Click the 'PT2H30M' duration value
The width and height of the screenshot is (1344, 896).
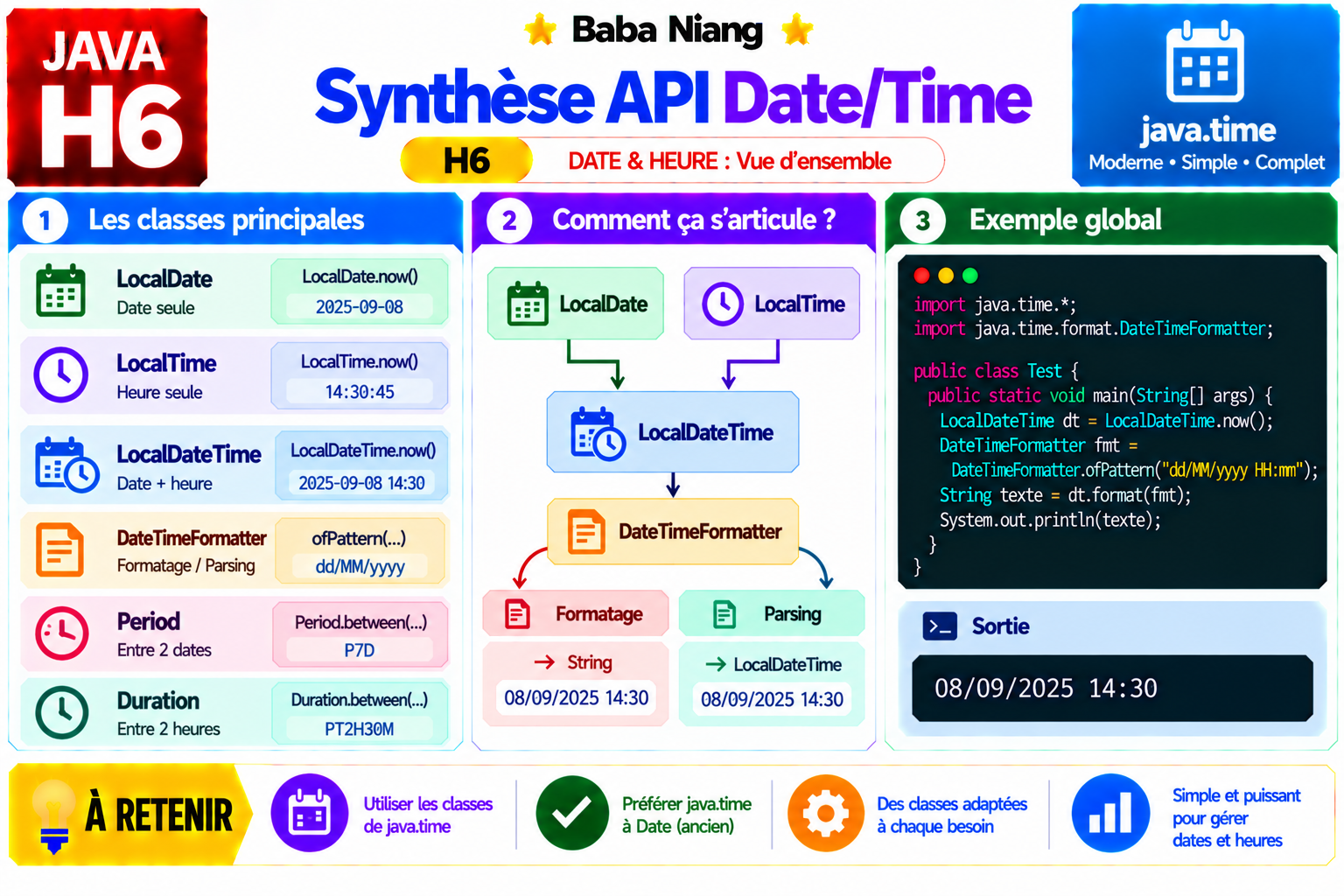(360, 729)
